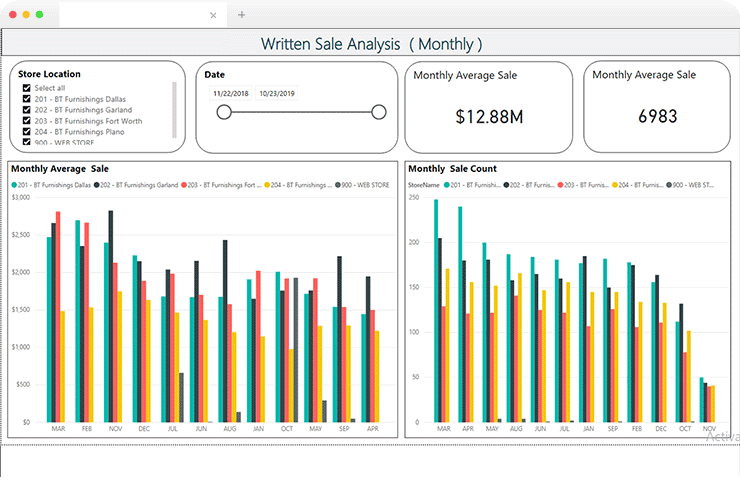
Task: Click the 6983 value card
Action: (x=657, y=107)
